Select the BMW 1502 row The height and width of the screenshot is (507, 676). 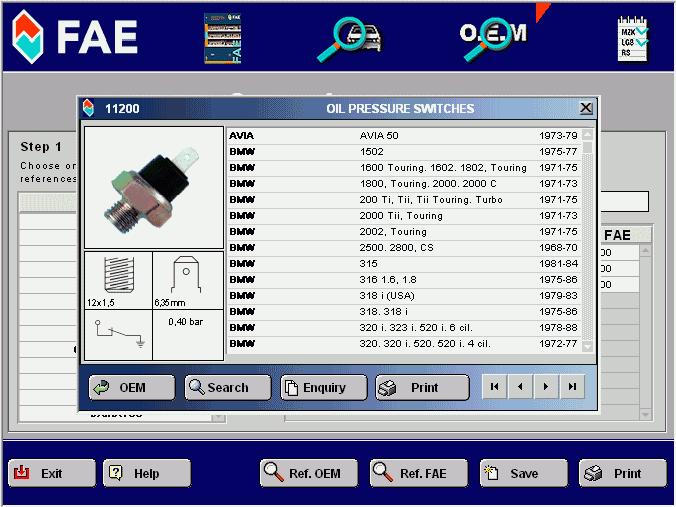tap(404, 152)
